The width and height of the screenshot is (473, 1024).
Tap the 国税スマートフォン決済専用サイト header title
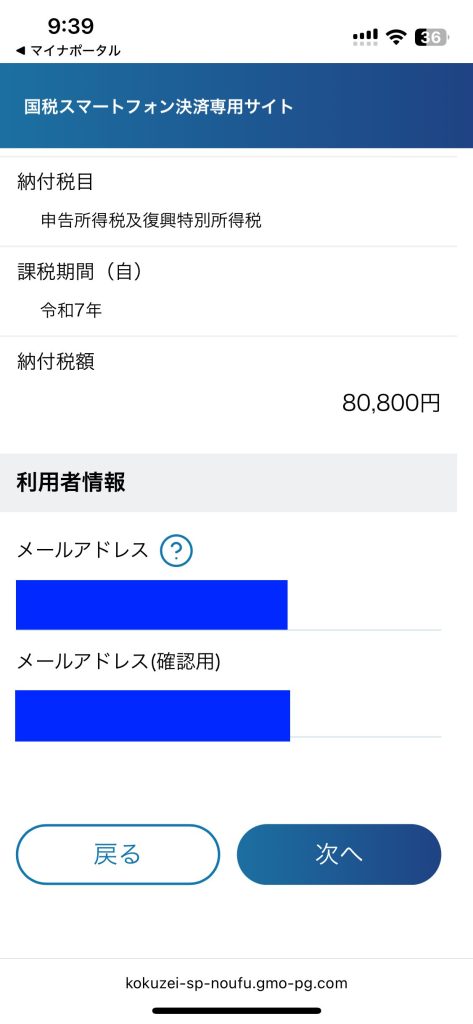click(x=159, y=106)
